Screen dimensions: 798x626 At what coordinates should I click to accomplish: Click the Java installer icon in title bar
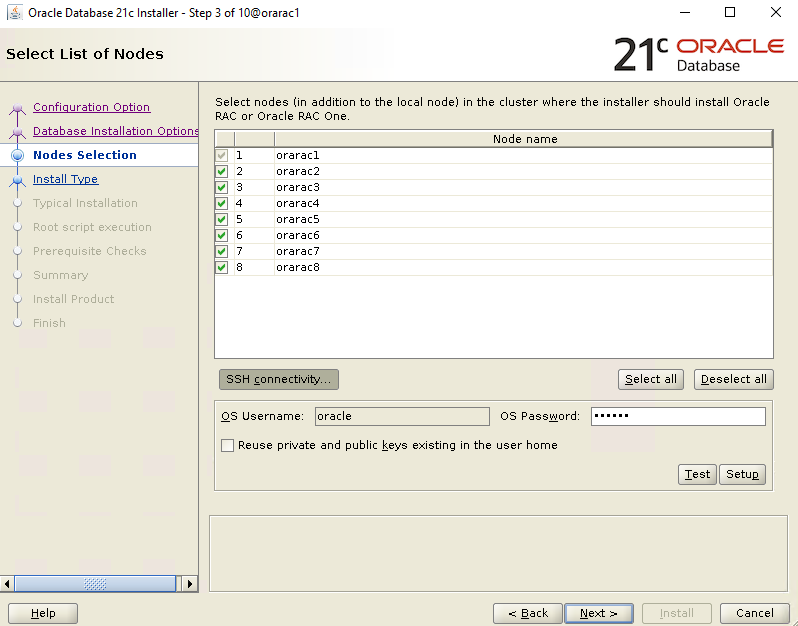tap(15, 12)
